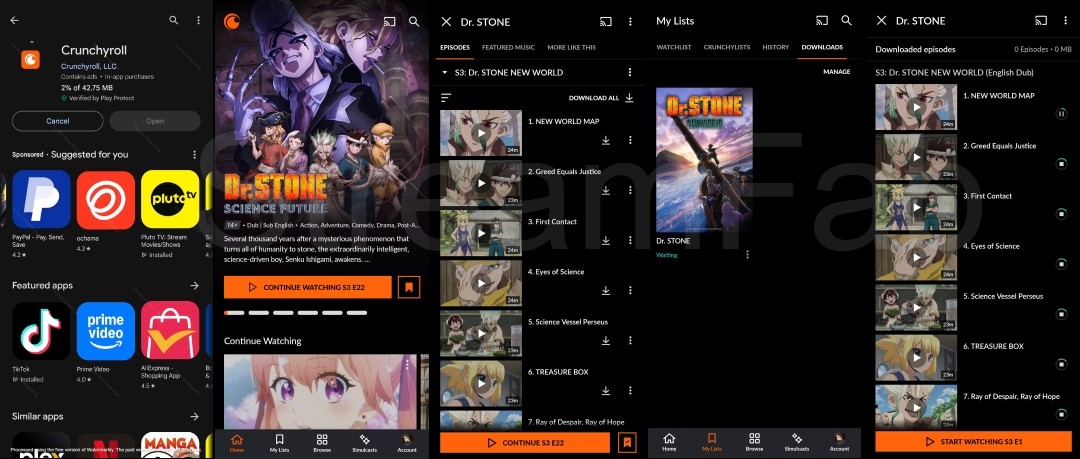Open the Prime Video featured app icon
Screen dimensions: 1080x459
[105, 331]
